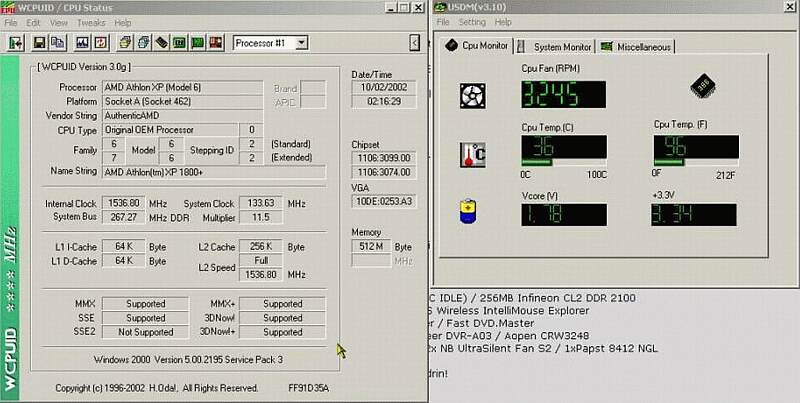
Task: Click the Cpu Temp (F) progress bar
Action: [x=696, y=163]
